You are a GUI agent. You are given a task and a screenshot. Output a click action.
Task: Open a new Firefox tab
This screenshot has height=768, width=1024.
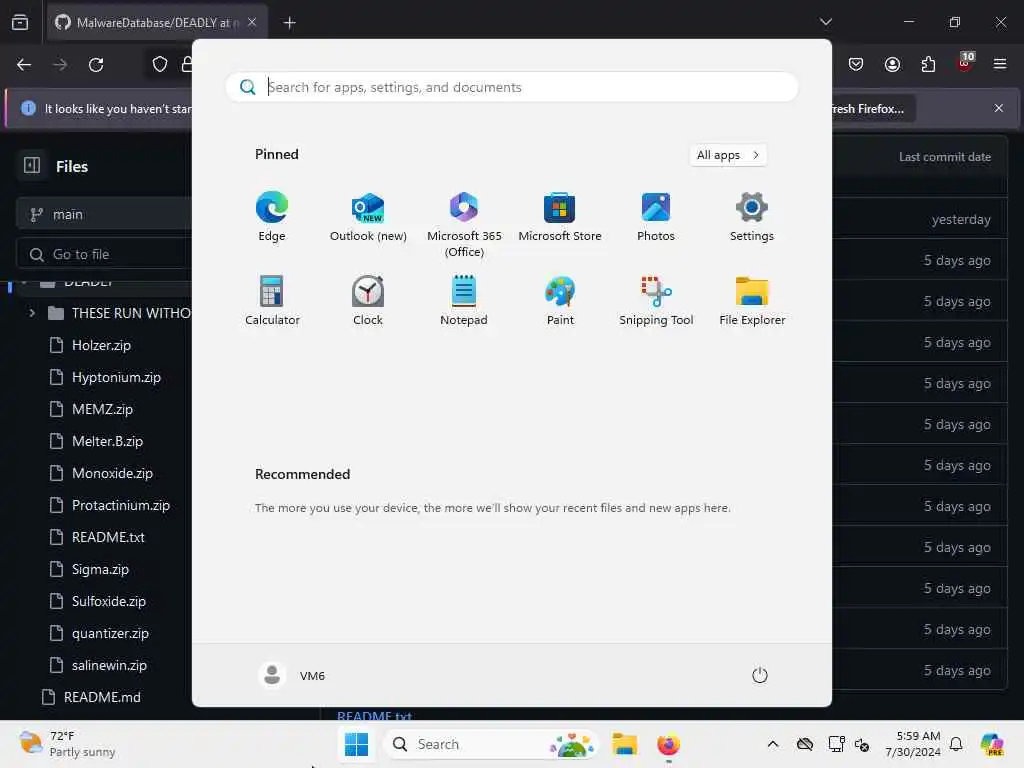coord(289,23)
